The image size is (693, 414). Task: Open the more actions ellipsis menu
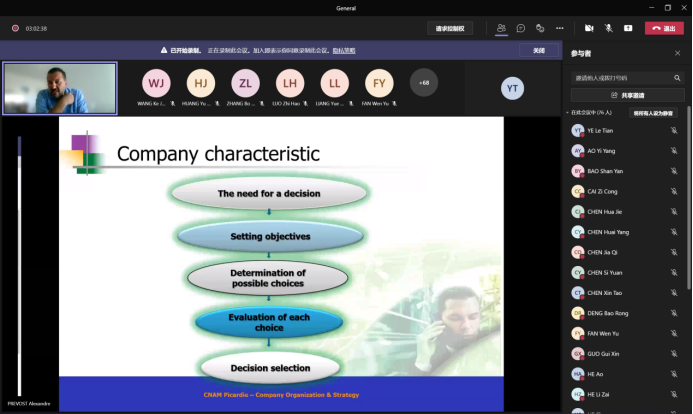(x=560, y=28)
